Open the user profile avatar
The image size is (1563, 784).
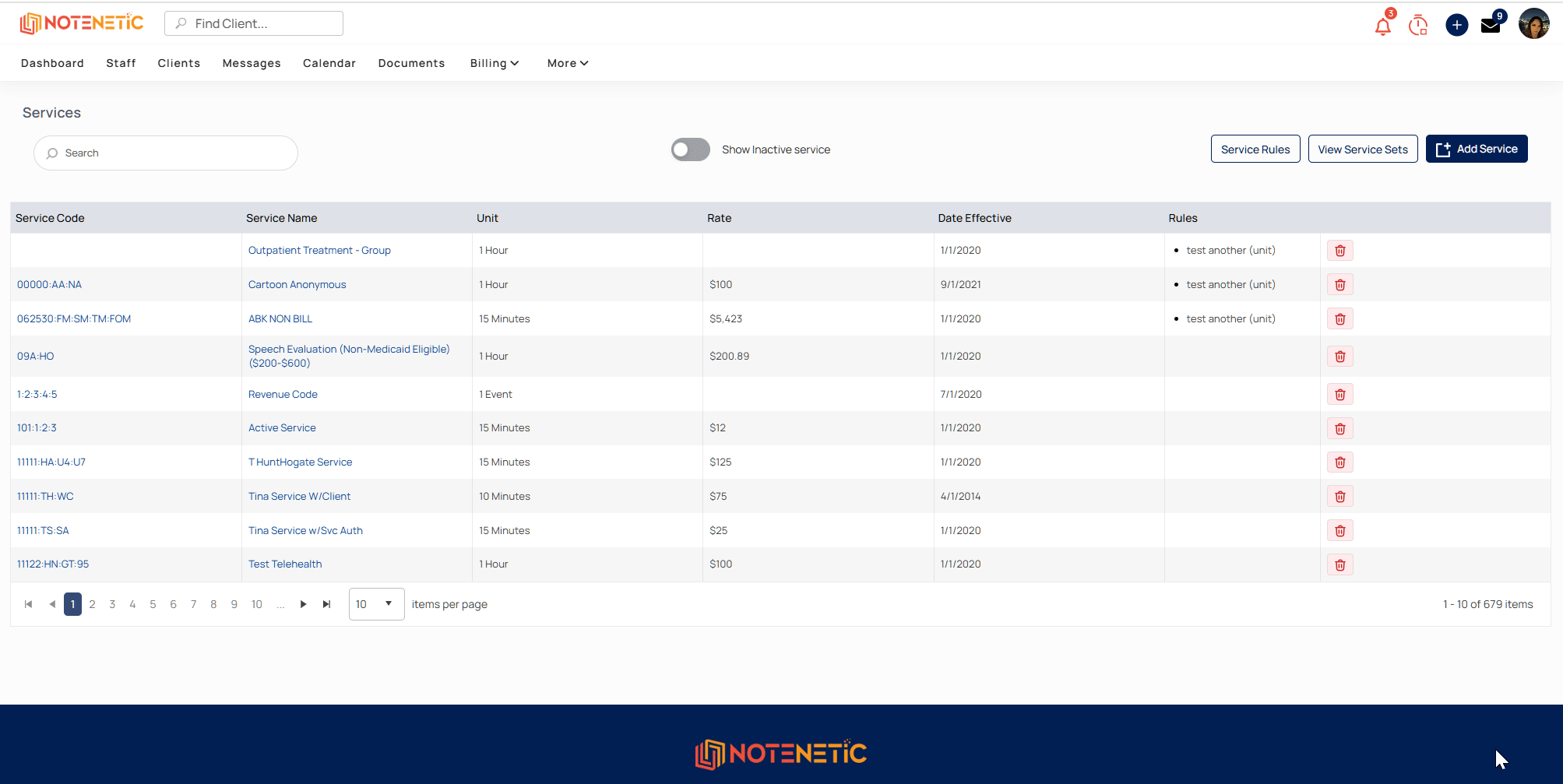(1534, 24)
